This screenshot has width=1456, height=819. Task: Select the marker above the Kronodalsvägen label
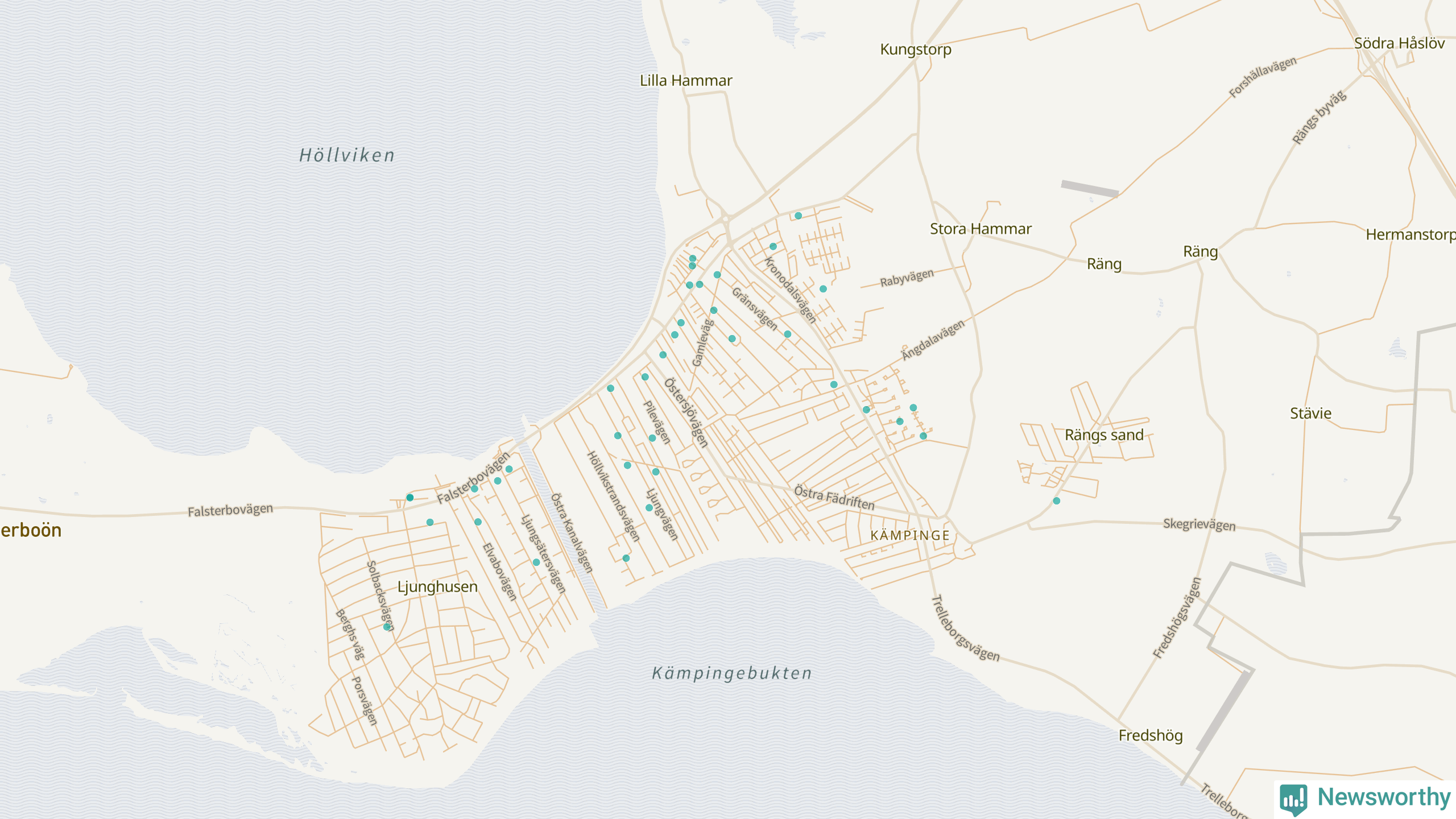tap(773, 247)
